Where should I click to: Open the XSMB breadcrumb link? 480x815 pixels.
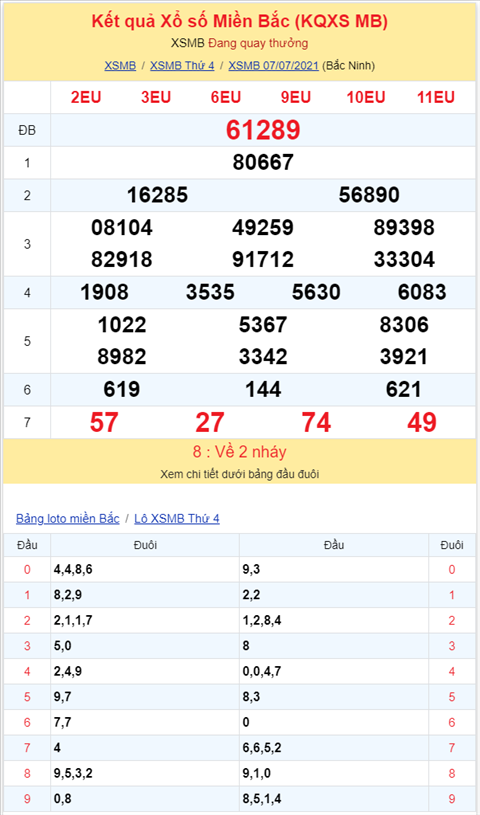[120, 65]
